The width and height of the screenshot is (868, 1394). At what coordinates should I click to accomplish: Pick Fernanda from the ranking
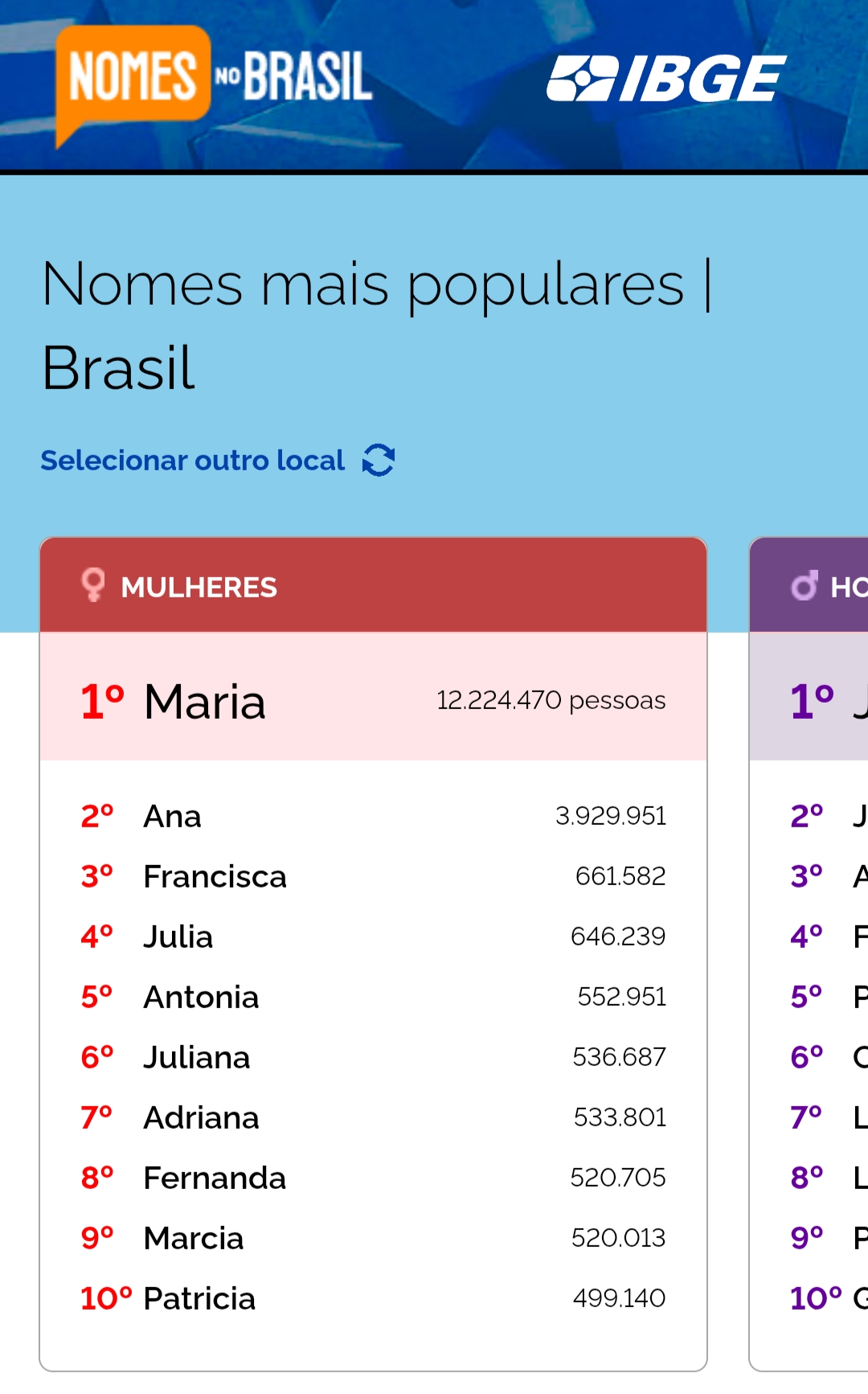coord(215,1179)
